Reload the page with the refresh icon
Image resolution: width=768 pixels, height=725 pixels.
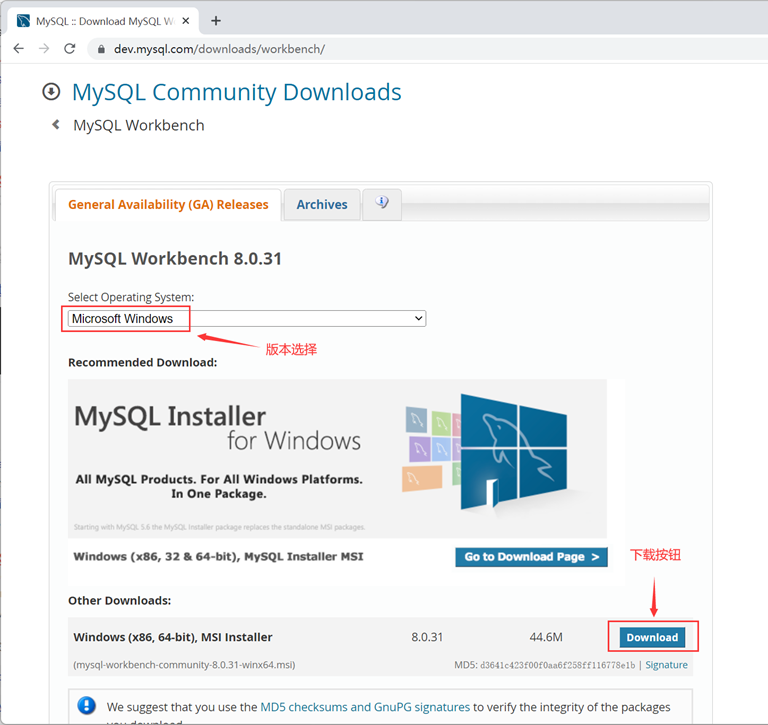[x=70, y=48]
